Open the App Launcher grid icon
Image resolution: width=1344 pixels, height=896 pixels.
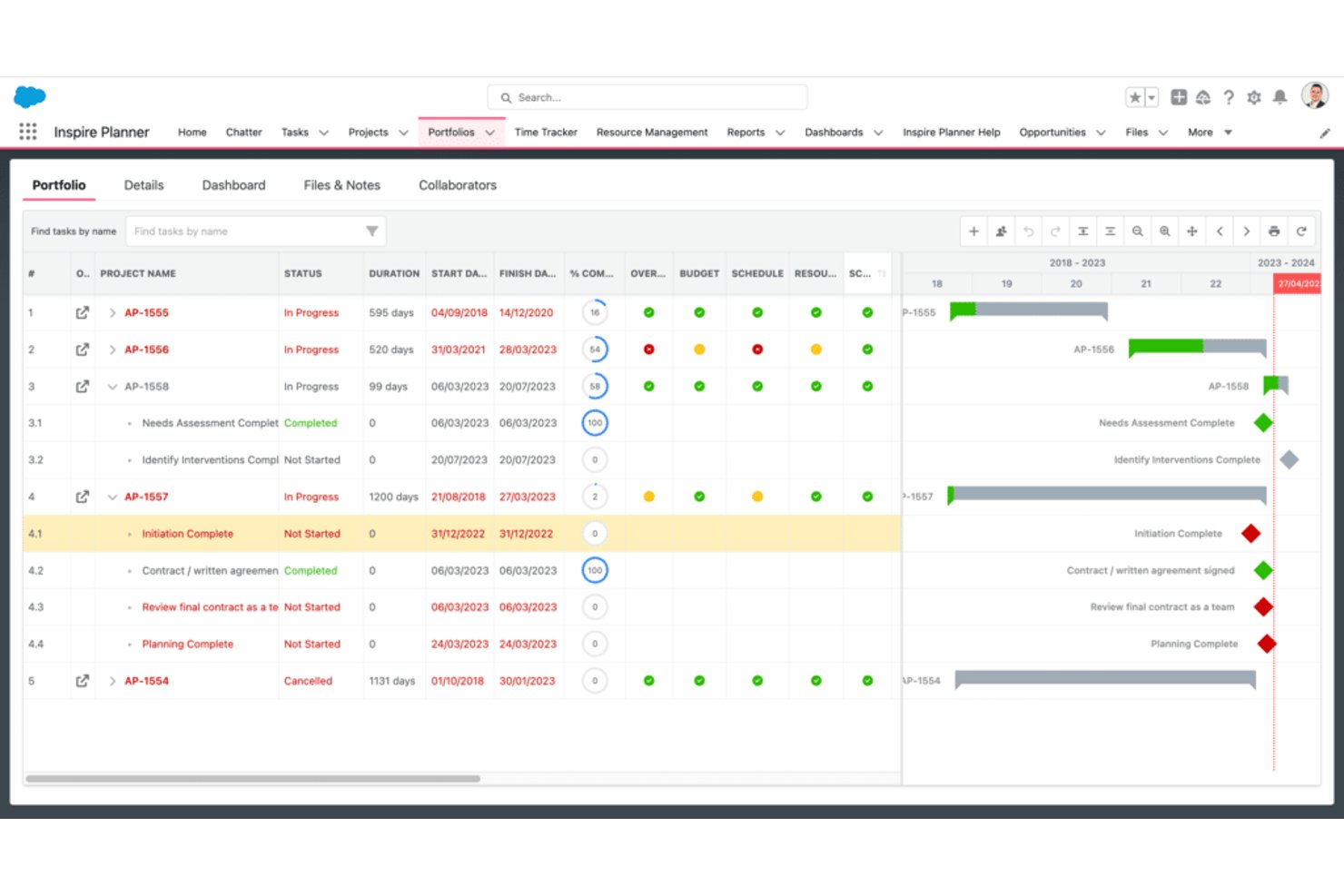pos(28,132)
